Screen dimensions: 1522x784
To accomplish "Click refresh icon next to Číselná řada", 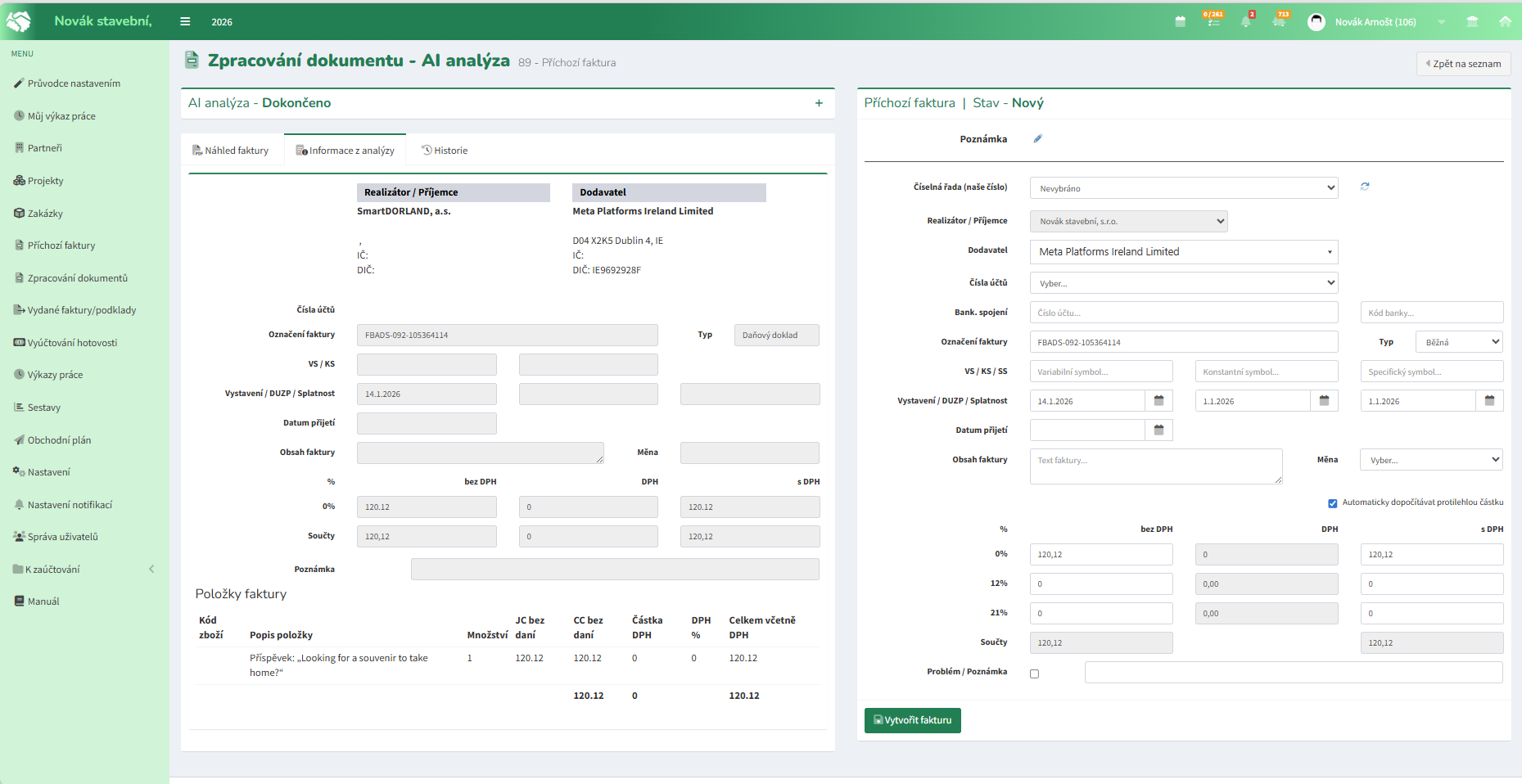I will (1365, 187).
